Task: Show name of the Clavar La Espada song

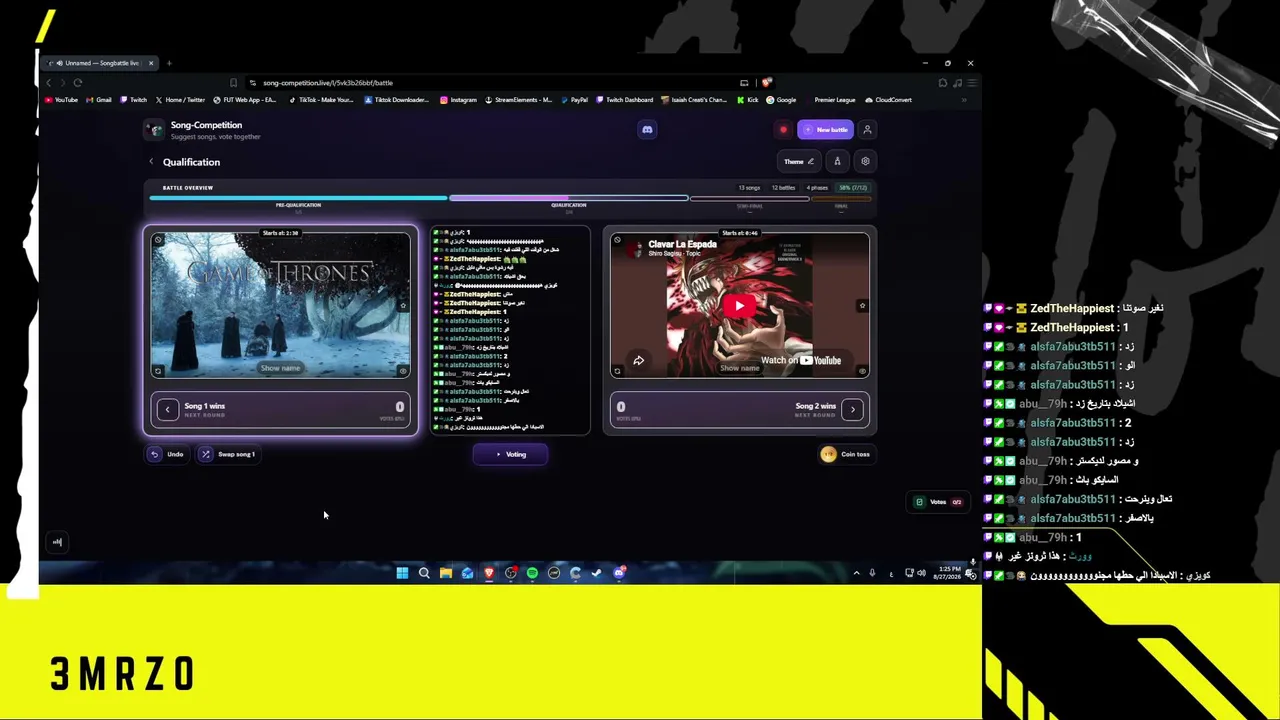Action: click(740, 368)
